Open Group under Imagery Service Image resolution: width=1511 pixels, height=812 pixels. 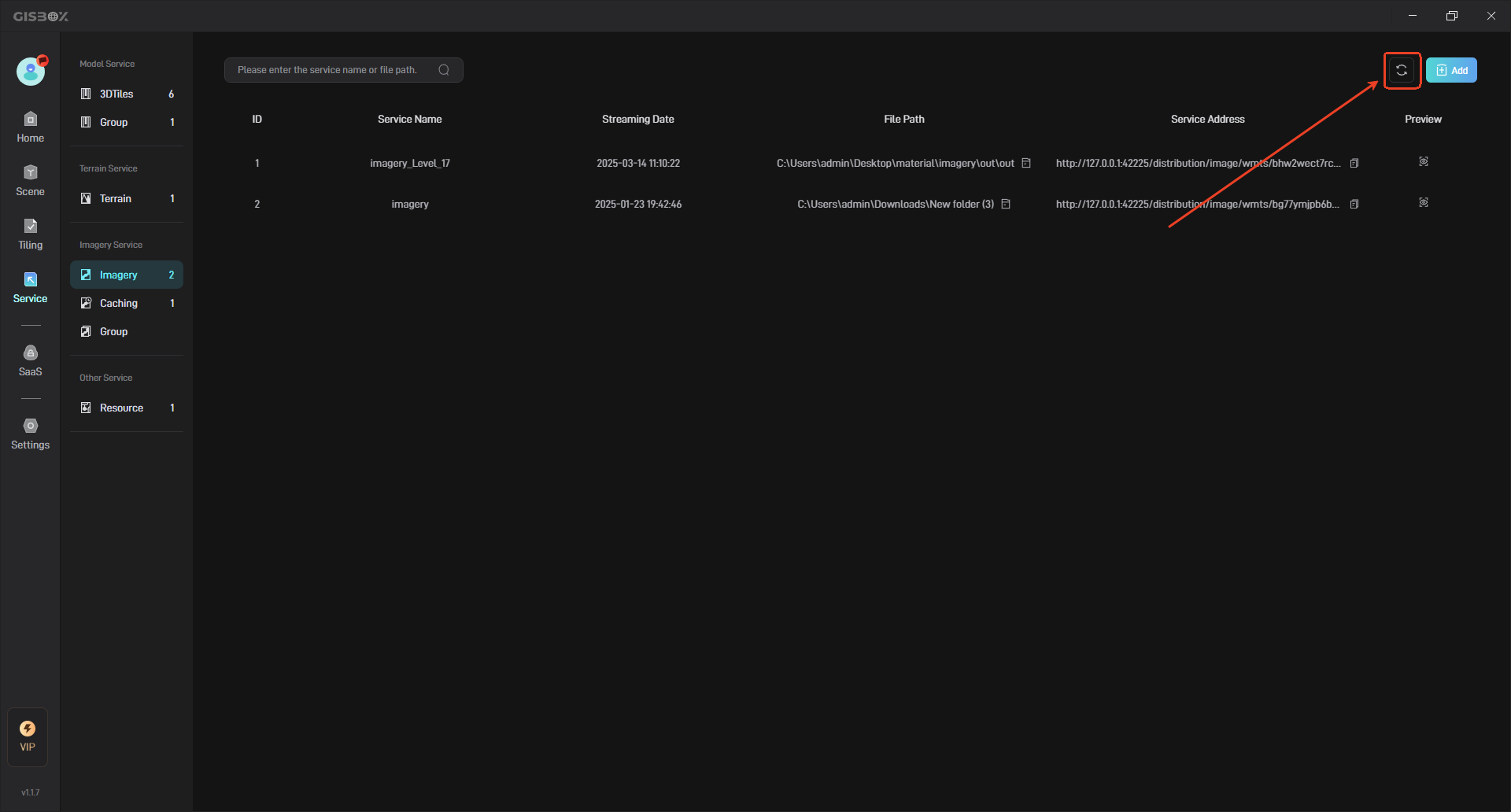126,331
